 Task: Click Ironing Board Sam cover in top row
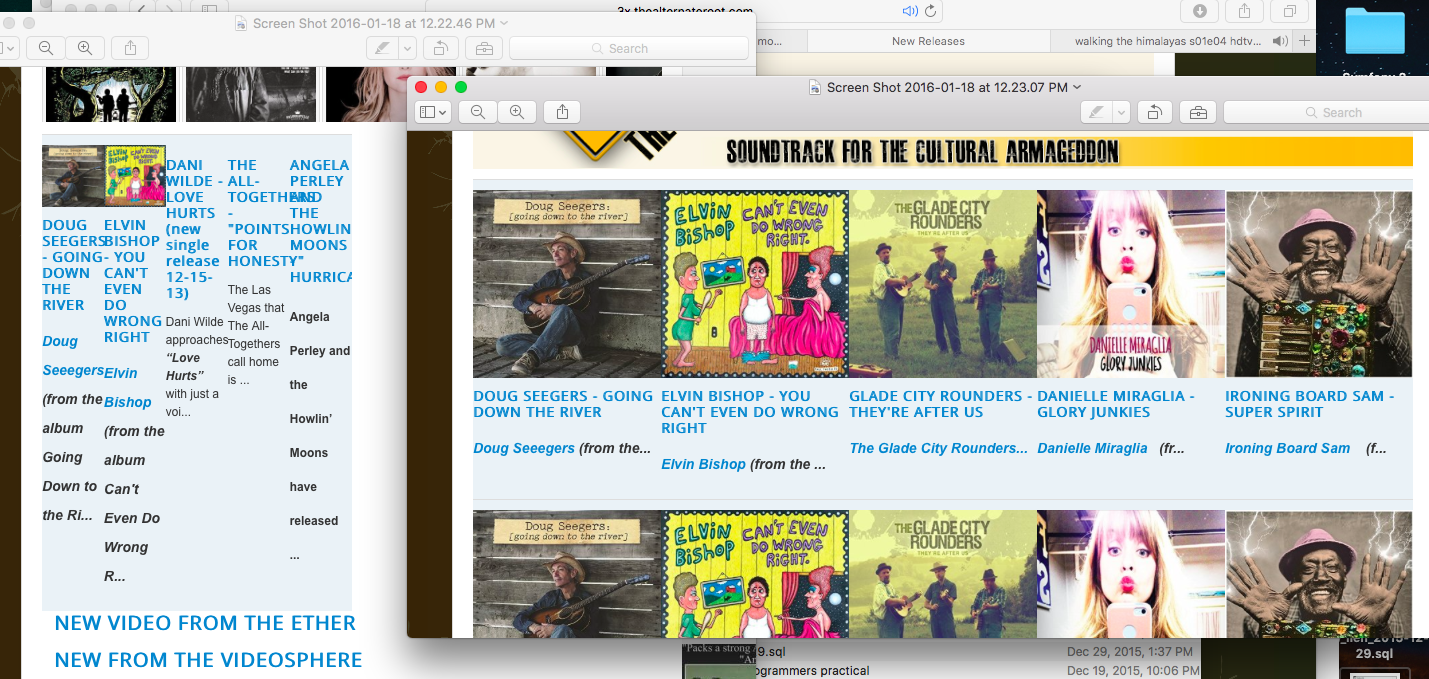point(1319,284)
